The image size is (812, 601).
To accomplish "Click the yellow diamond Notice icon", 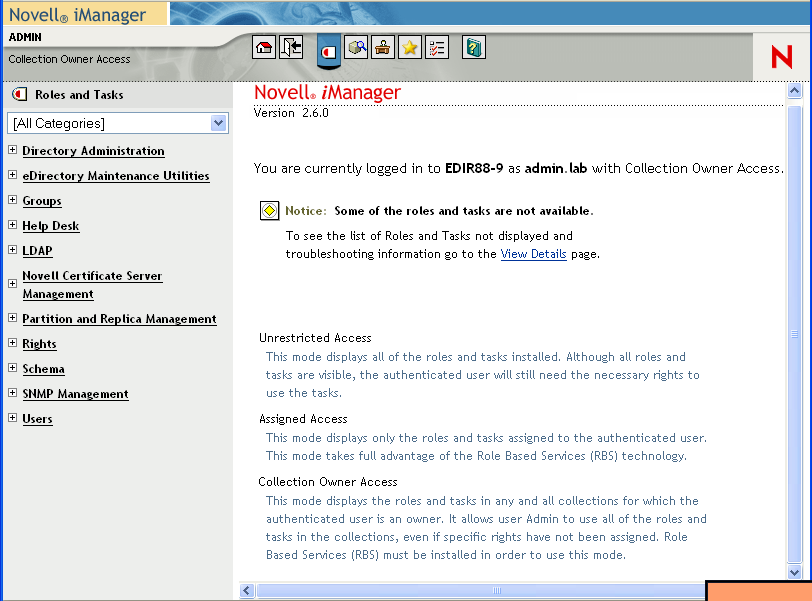I will coord(269,211).
